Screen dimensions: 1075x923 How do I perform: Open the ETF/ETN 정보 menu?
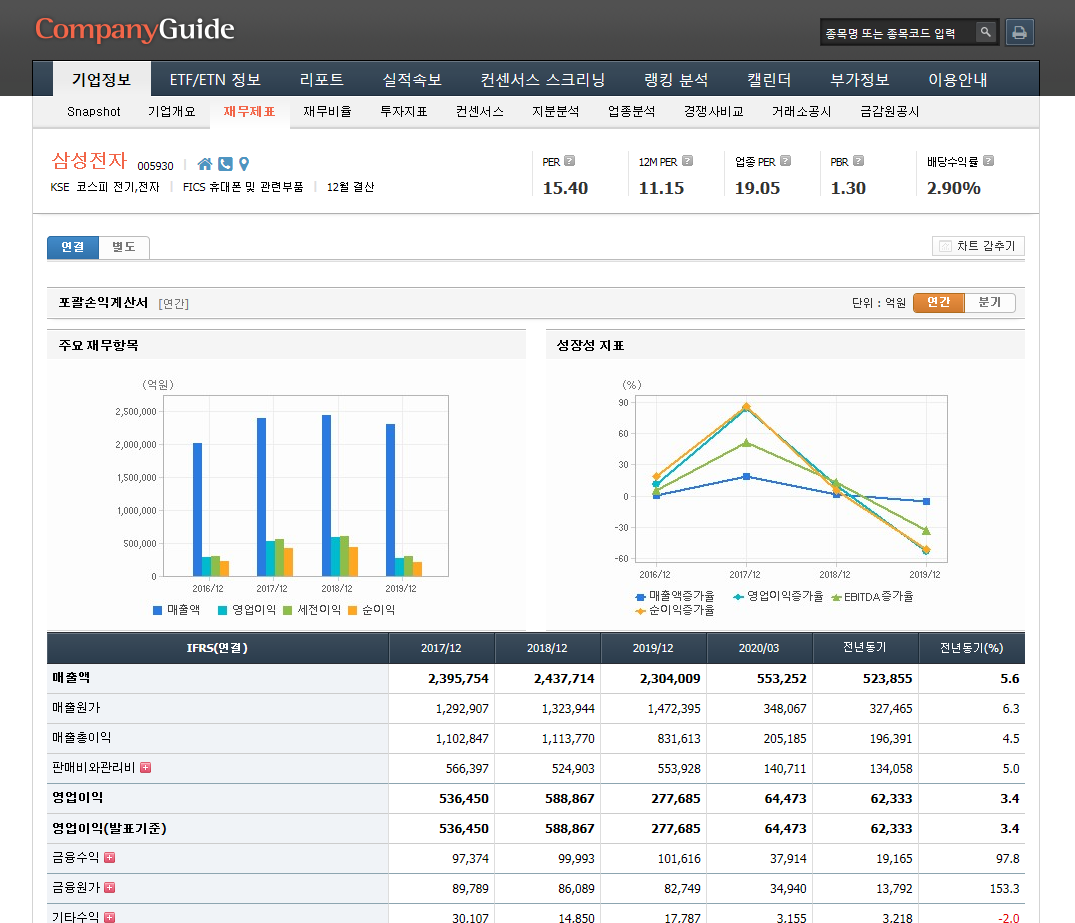(215, 80)
